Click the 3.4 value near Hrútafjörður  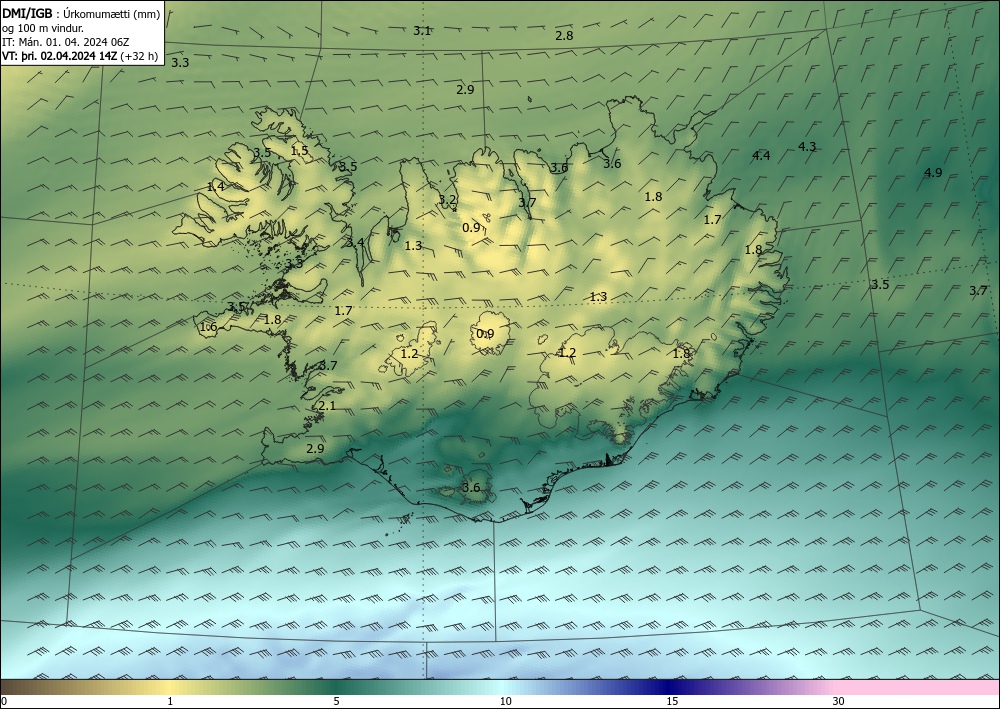pos(355,242)
